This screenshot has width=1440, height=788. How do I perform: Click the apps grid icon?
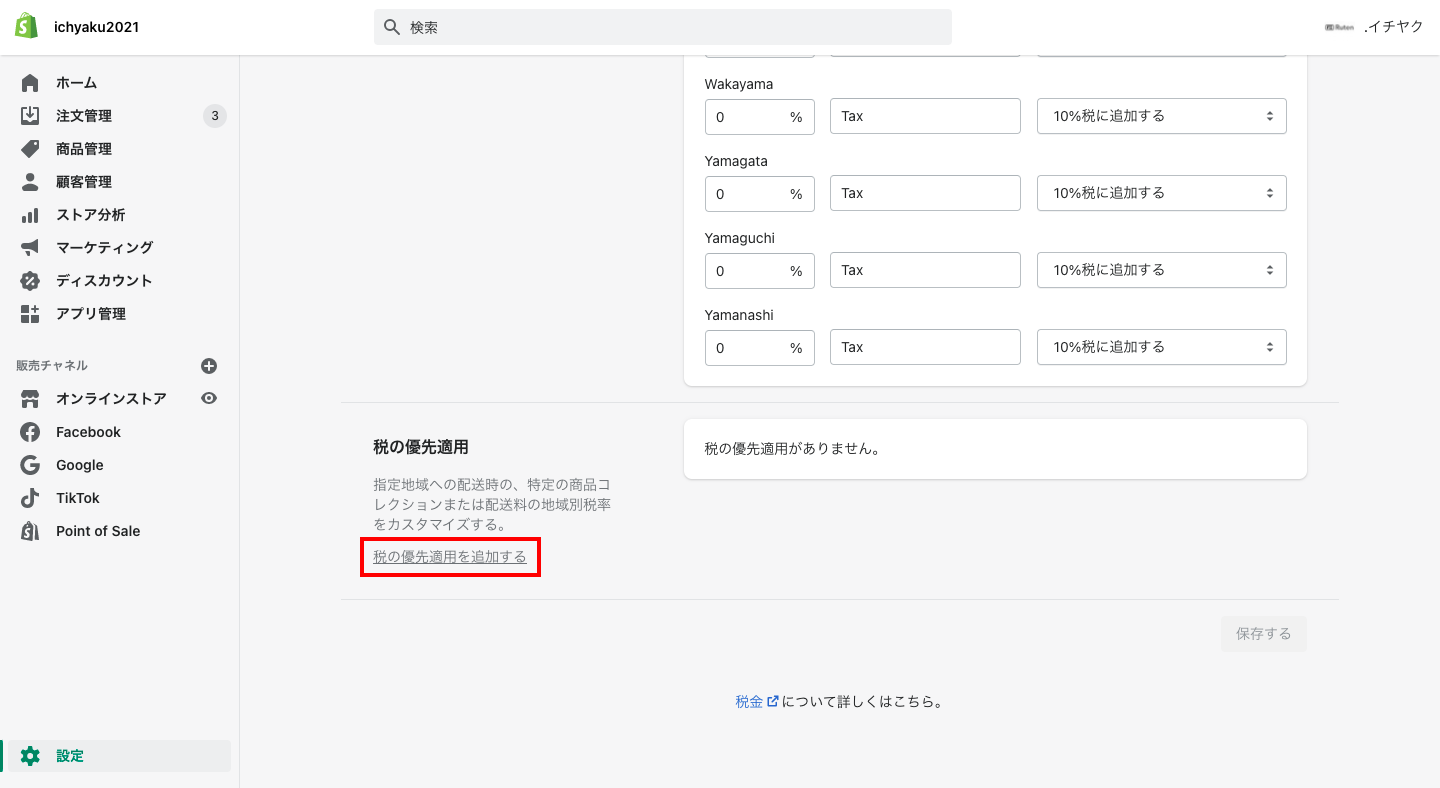point(30,313)
